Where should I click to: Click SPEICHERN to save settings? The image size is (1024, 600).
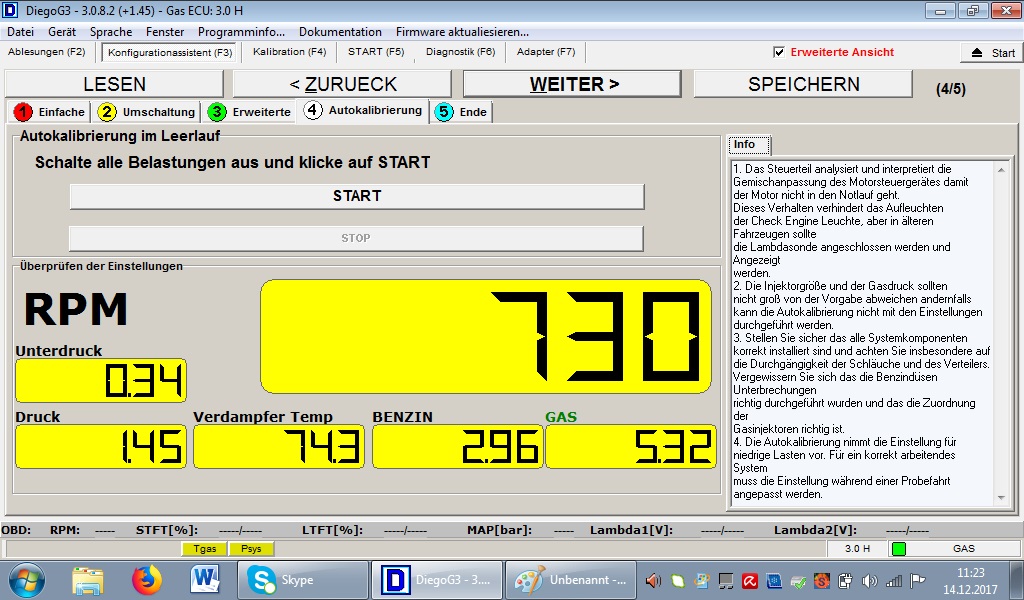(803, 84)
